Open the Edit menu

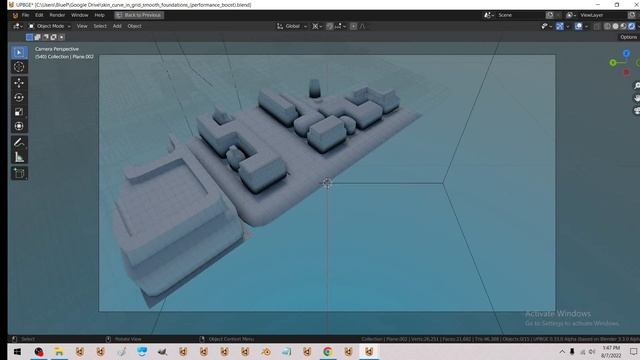tap(39, 15)
